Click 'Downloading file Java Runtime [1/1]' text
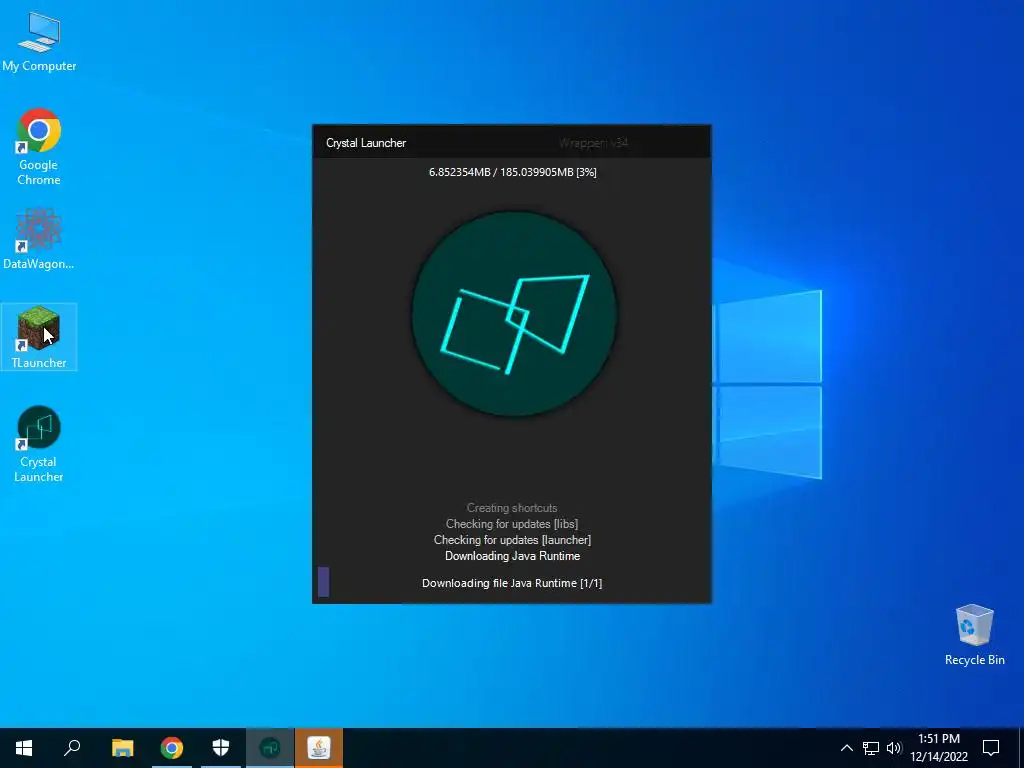 click(512, 583)
